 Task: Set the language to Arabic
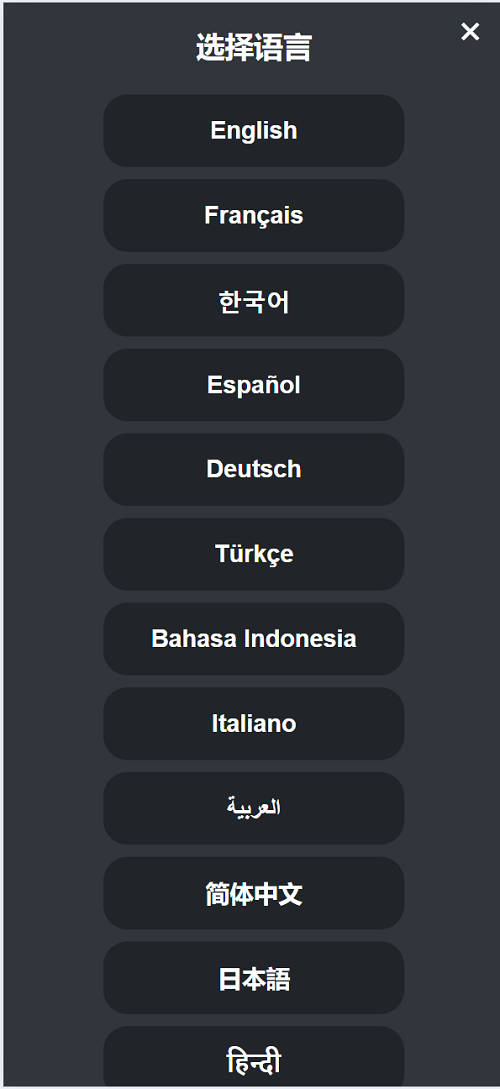[253, 808]
